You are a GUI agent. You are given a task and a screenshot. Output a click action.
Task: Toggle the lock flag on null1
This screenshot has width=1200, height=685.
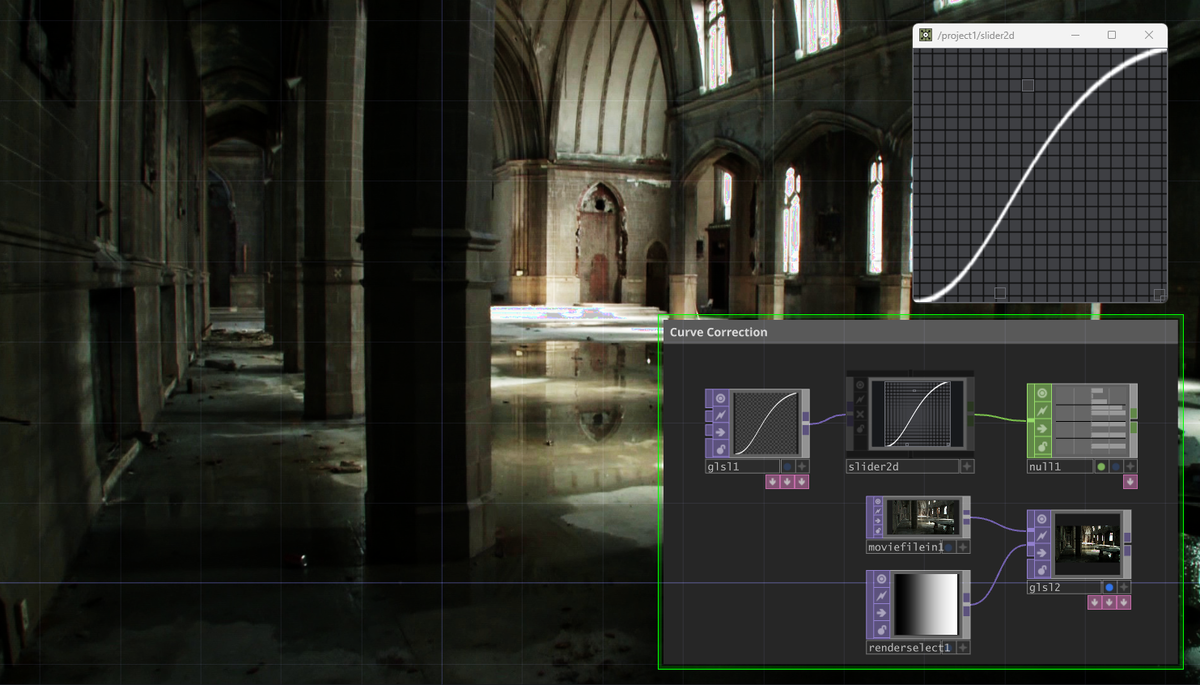1042,445
